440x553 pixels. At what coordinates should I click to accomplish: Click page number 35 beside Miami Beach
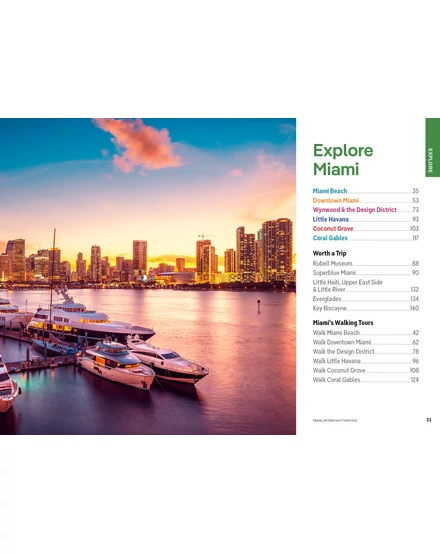click(x=416, y=191)
